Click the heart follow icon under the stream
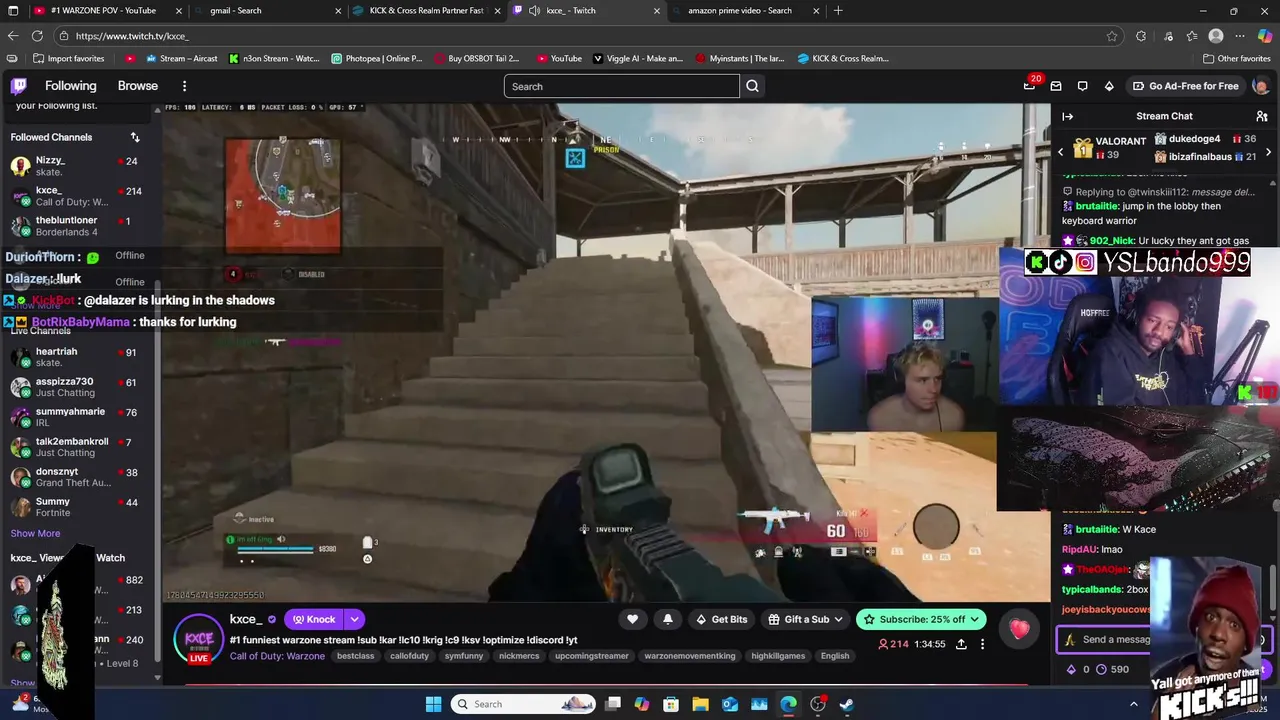Screen dimensions: 1280x720 632,619
